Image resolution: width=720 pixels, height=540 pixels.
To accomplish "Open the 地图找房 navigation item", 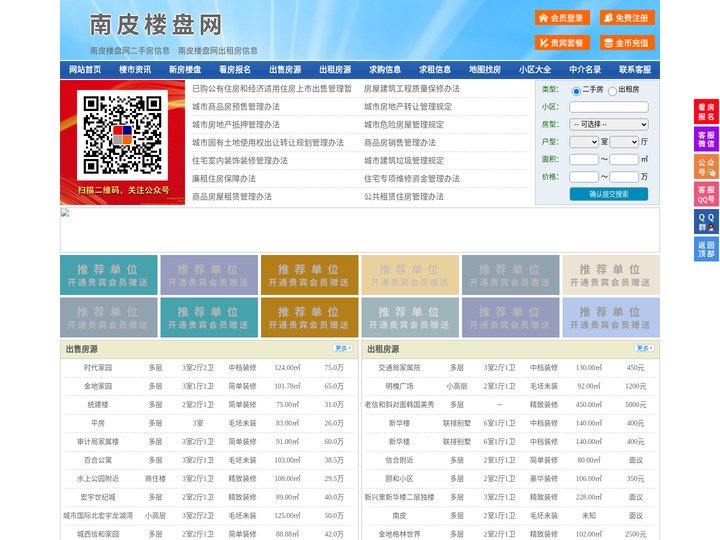I will [485, 70].
